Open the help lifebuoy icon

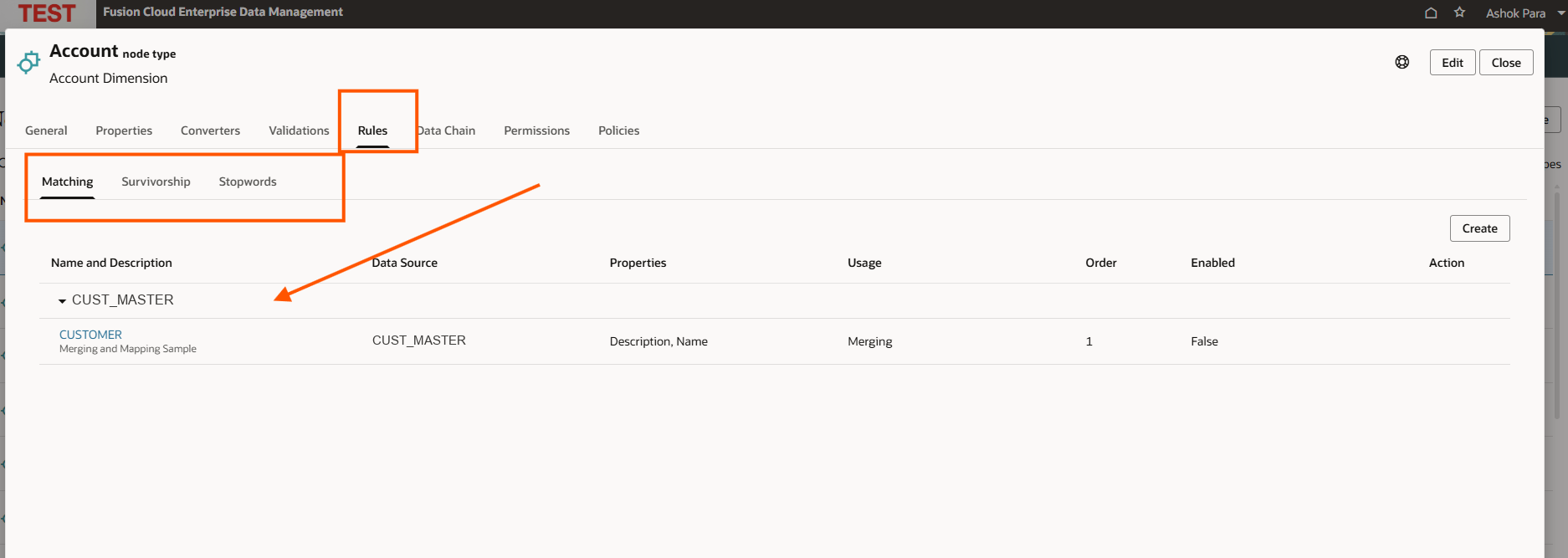[x=1402, y=62]
